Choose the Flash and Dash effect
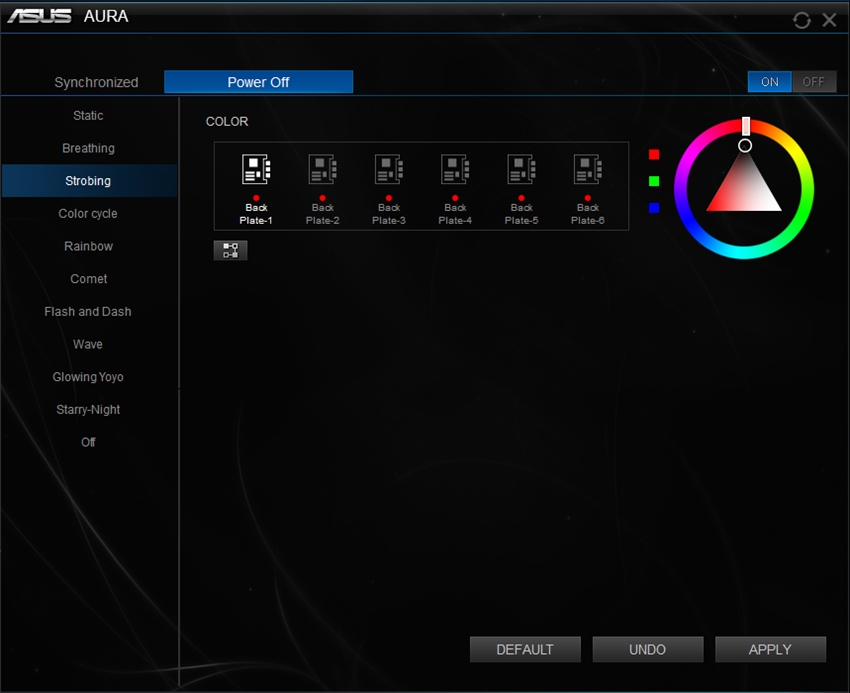The image size is (850, 693). coord(88,311)
